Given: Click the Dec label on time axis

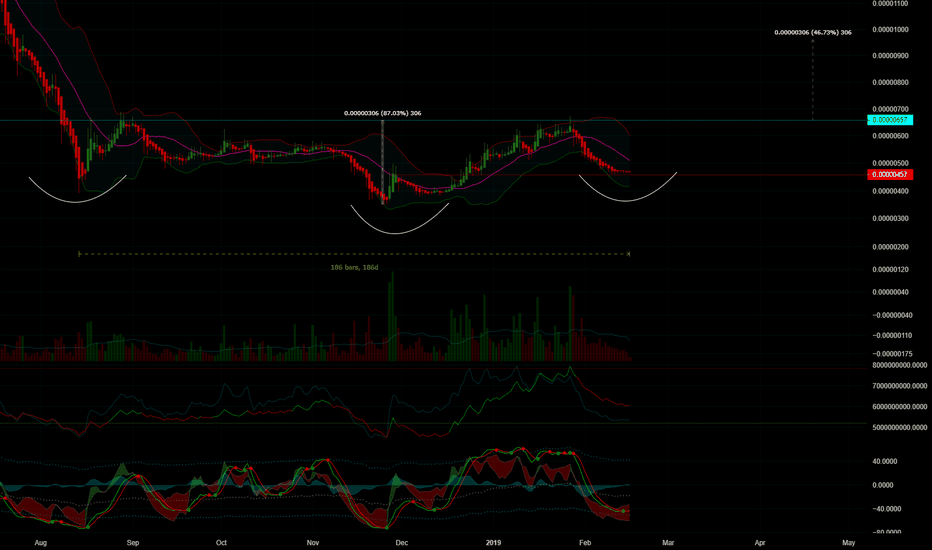Looking at the screenshot, I should 402,542.
